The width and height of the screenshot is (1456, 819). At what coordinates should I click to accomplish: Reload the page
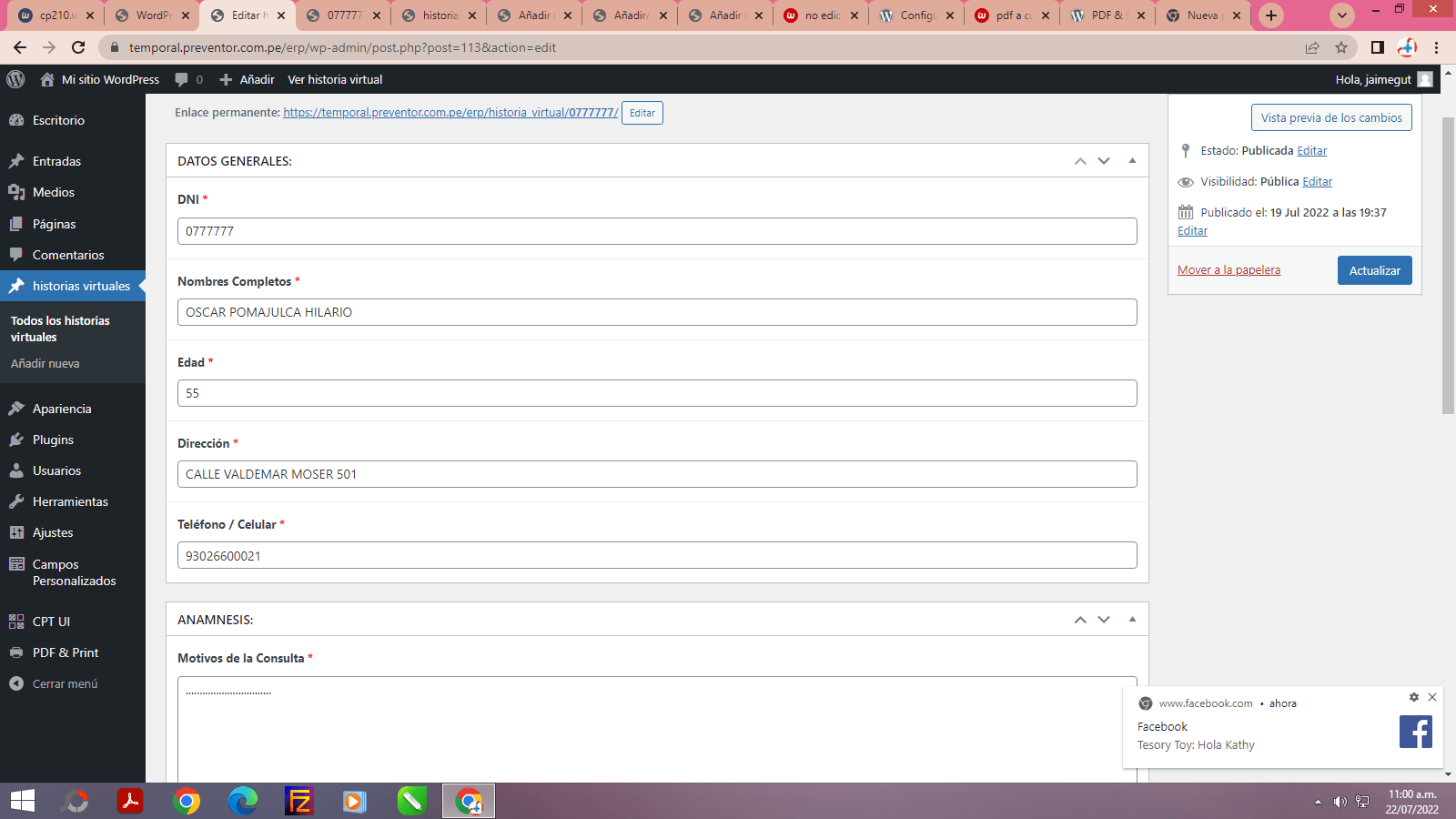pos(78,47)
